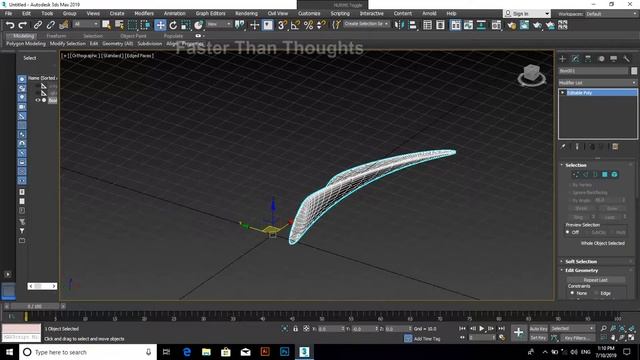Viewport: 640px width, 360px height.
Task: Open the Rendering menu
Action: coord(246,13)
